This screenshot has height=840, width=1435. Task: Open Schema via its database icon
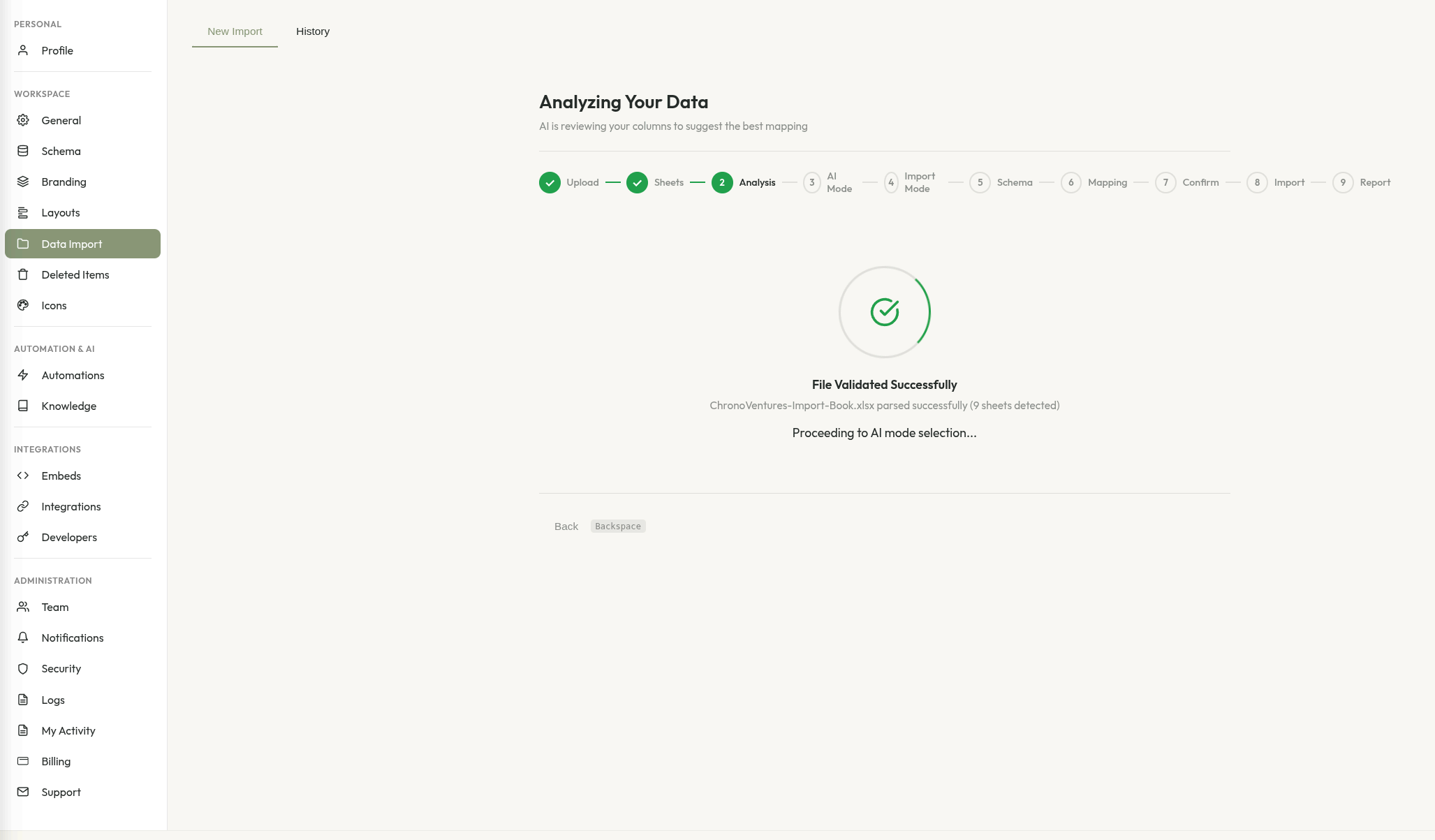click(23, 151)
